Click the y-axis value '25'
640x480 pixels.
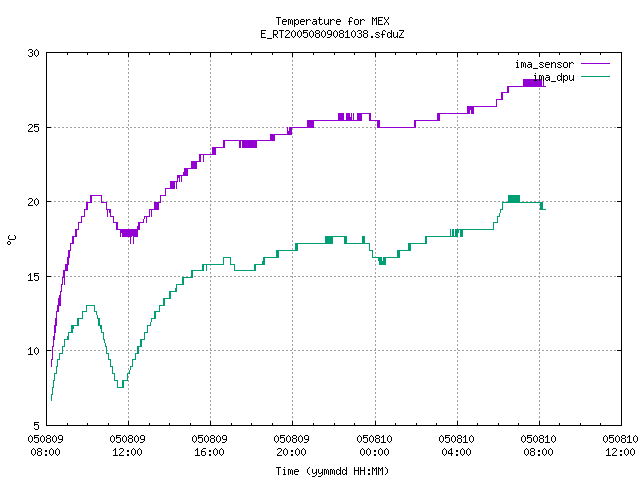click(33, 128)
